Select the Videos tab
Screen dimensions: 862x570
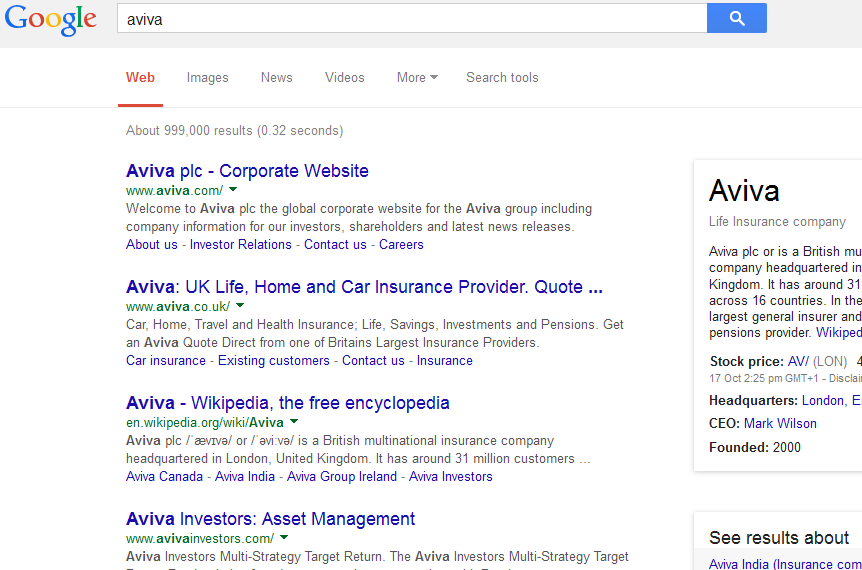(345, 78)
